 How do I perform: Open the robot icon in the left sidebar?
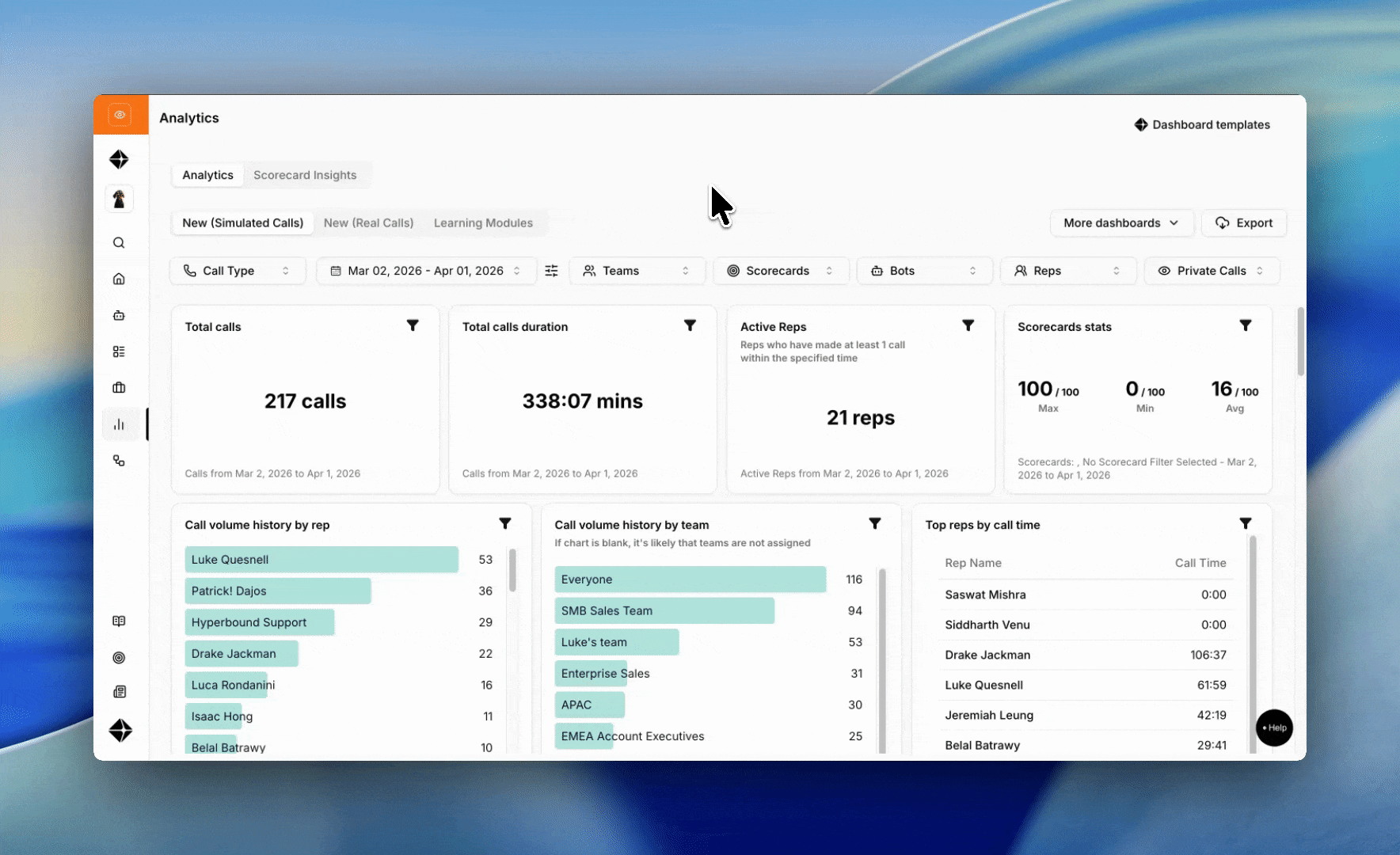click(119, 315)
